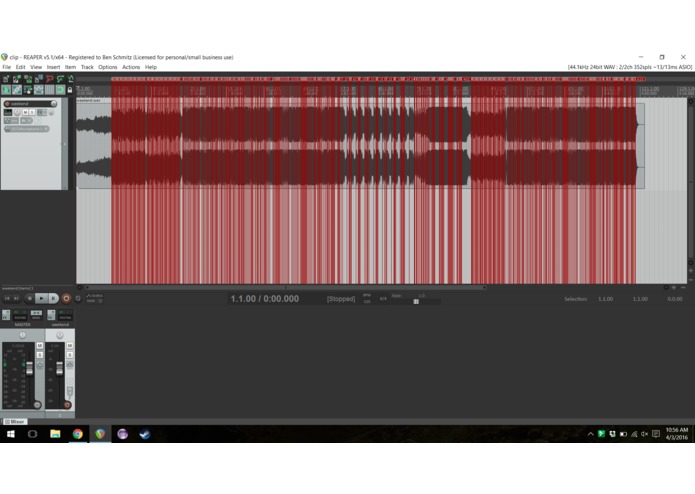Toggle envelope move with items
The width and height of the screenshot is (695, 494).
click(39, 89)
